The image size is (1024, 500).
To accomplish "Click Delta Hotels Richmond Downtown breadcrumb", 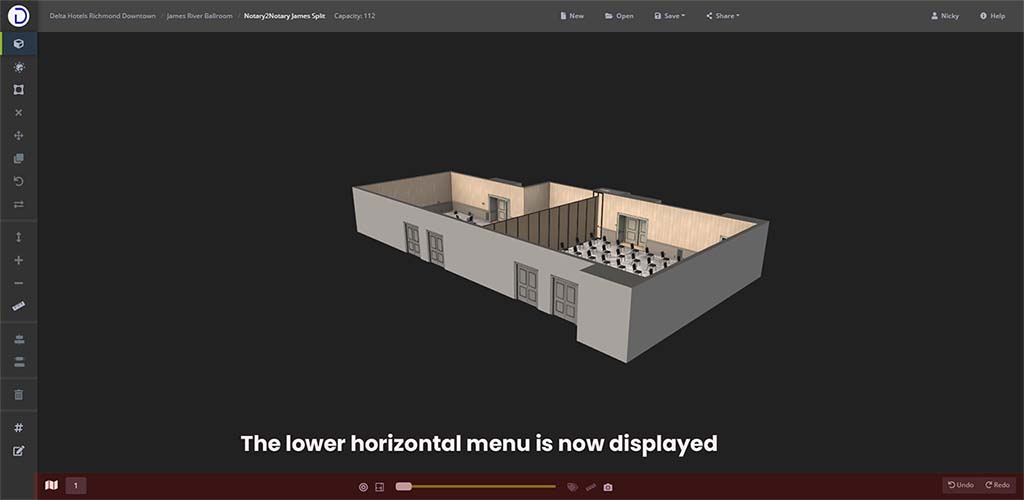I will tap(103, 16).
